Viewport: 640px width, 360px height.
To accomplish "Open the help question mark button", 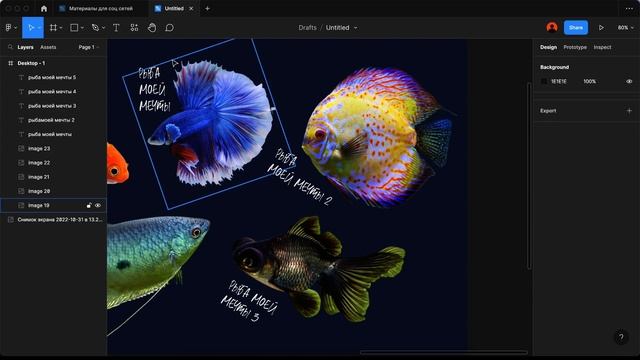I will coord(621,337).
